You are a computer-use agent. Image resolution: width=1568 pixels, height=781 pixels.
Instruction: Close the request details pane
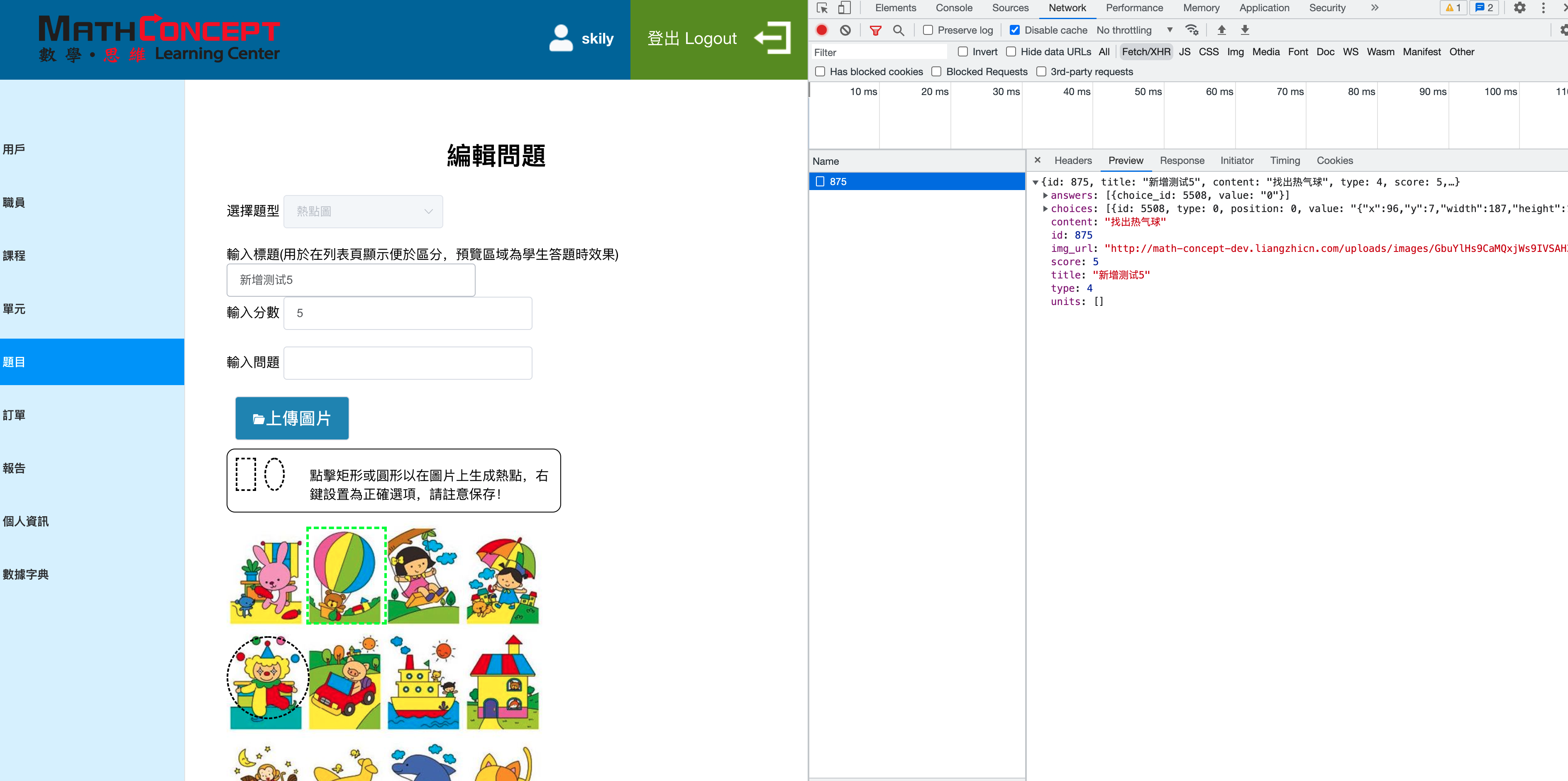click(x=1037, y=160)
